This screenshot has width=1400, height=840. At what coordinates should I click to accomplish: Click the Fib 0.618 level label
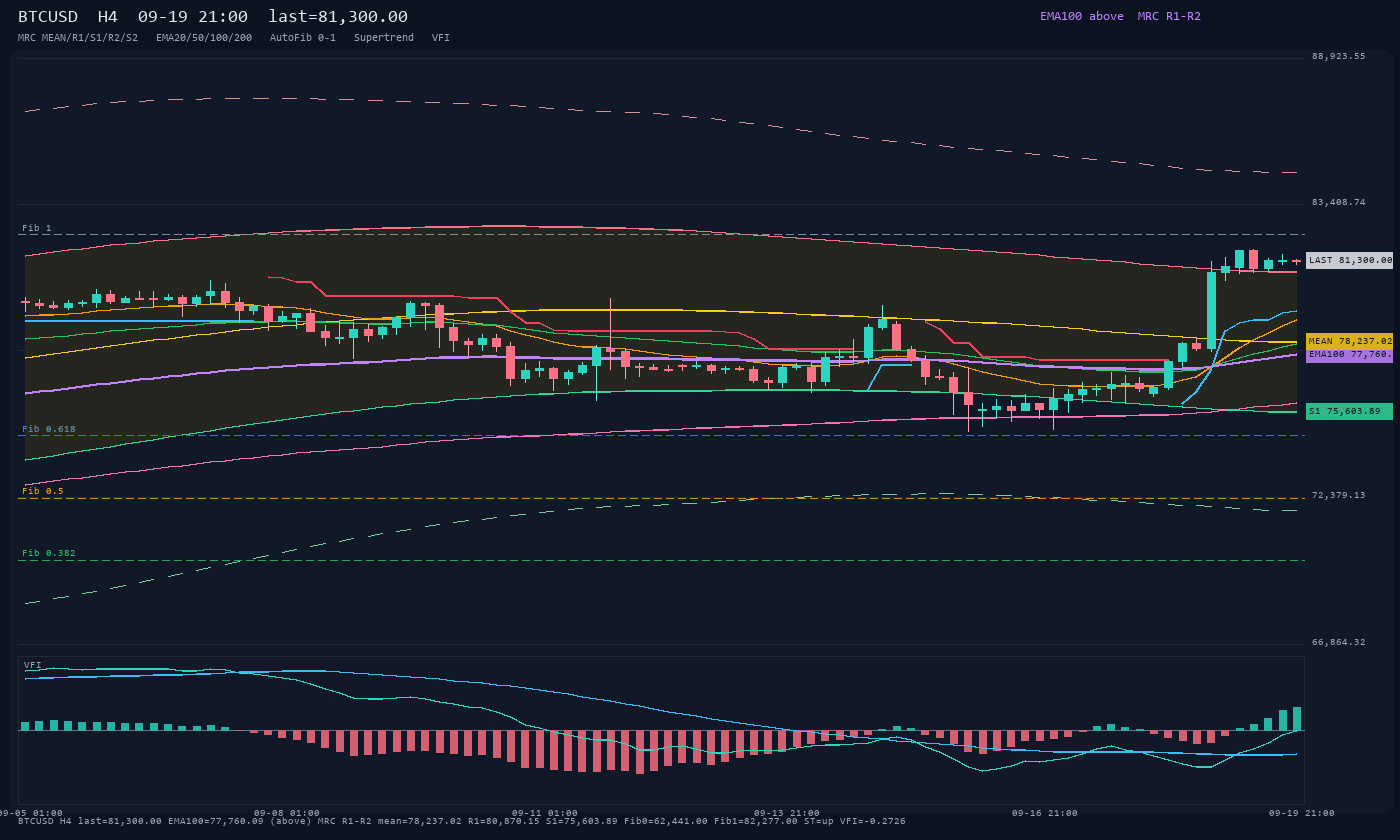tap(49, 429)
